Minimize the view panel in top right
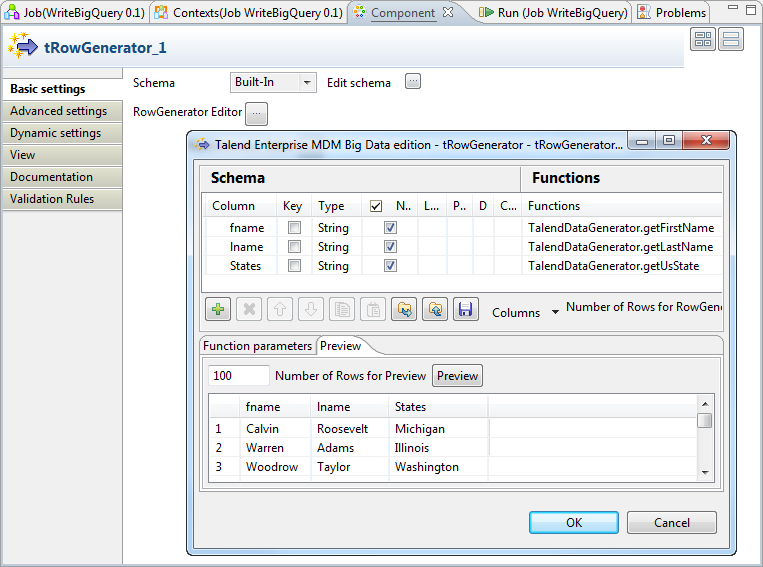 (x=733, y=8)
